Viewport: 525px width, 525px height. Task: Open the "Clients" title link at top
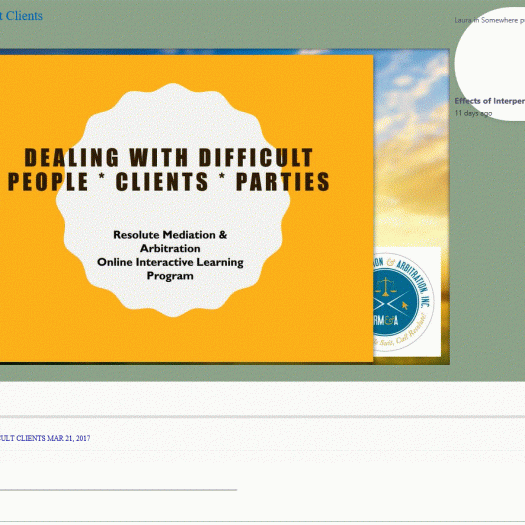[x=21, y=16]
